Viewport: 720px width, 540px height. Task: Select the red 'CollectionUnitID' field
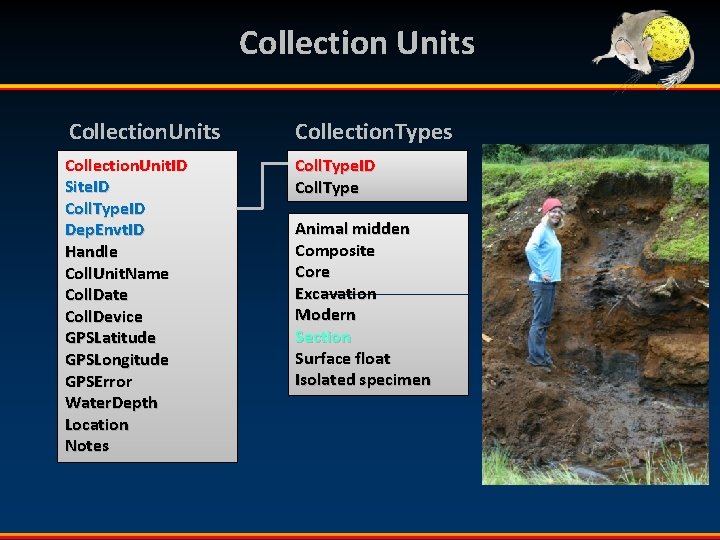pos(126,165)
